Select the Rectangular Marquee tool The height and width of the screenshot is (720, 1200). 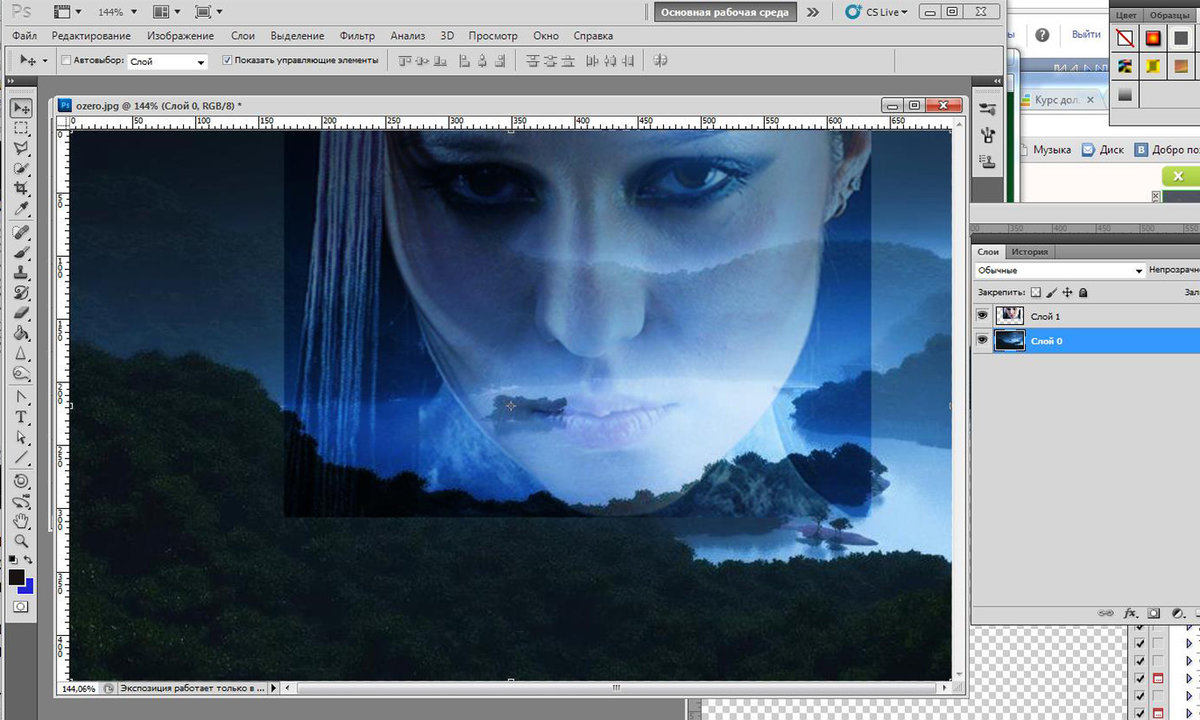click(x=21, y=128)
